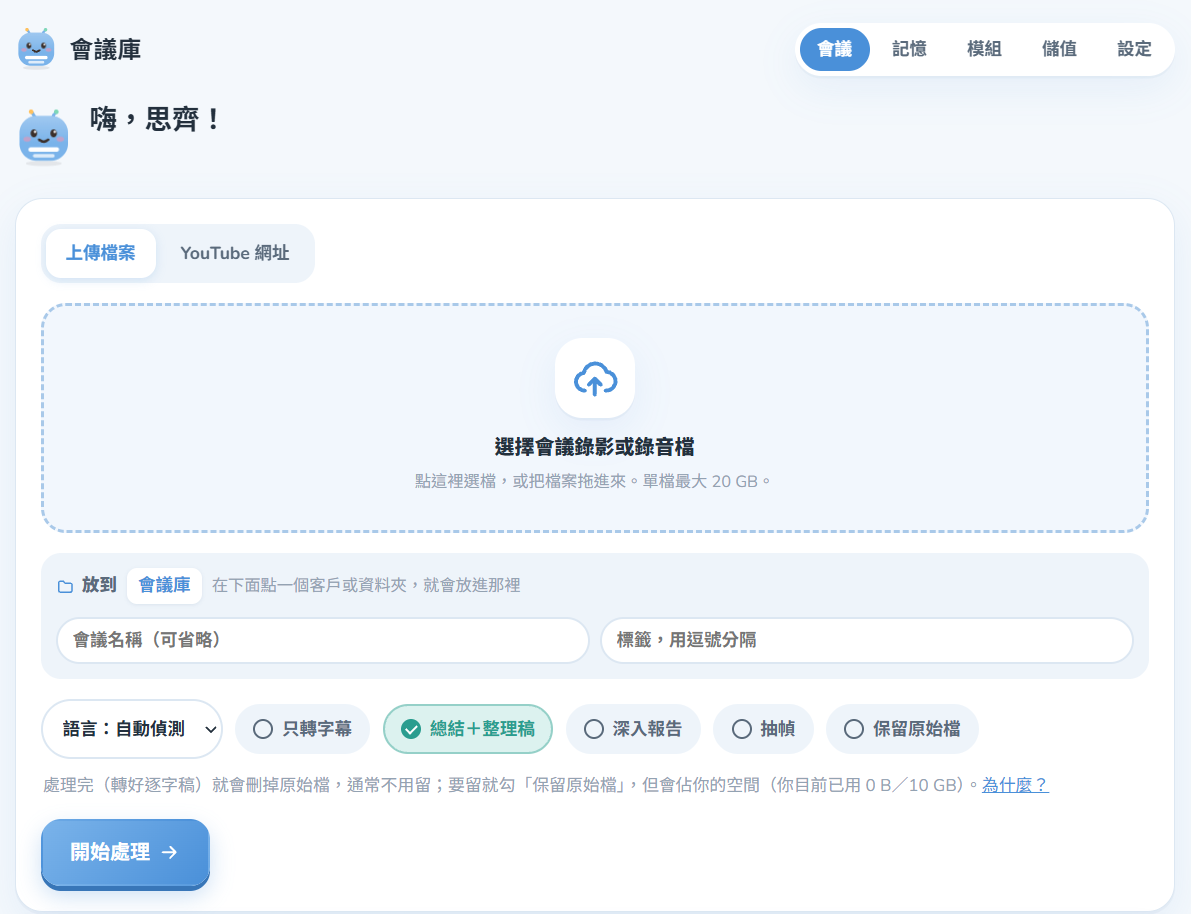Click the 會議庫 destination chip
Image resolution: width=1191 pixels, height=914 pixels.
coord(164,586)
